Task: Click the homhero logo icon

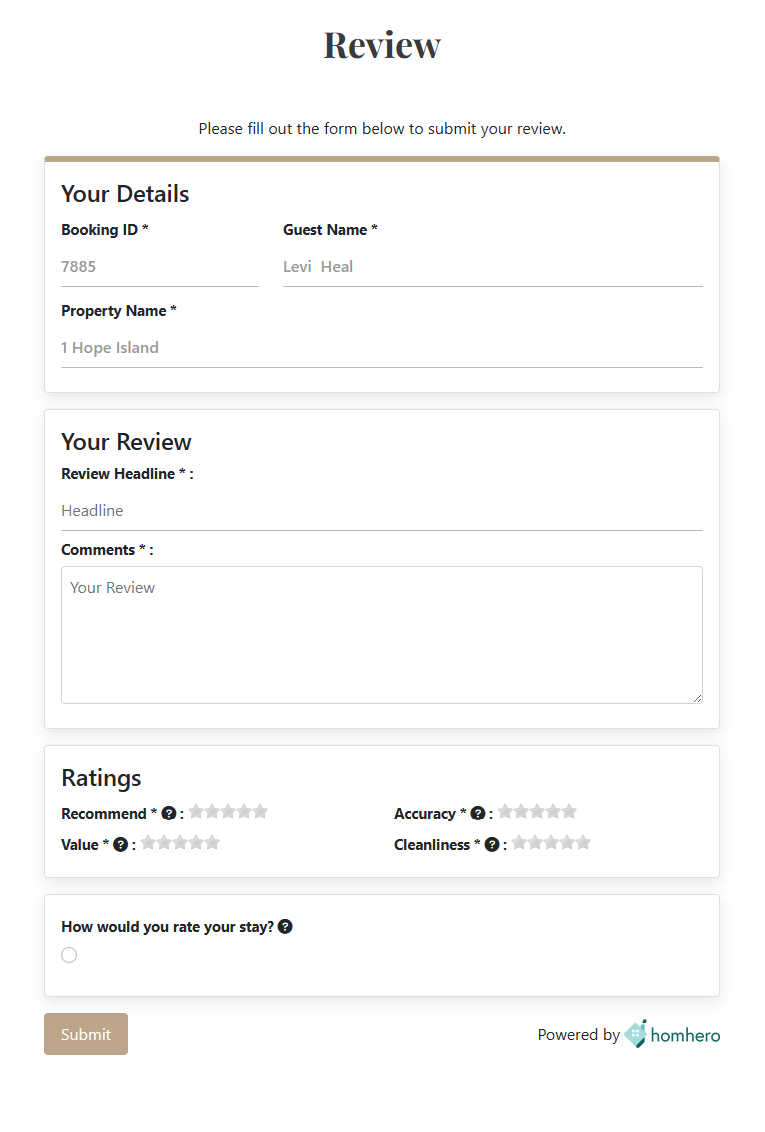Action: point(636,1034)
